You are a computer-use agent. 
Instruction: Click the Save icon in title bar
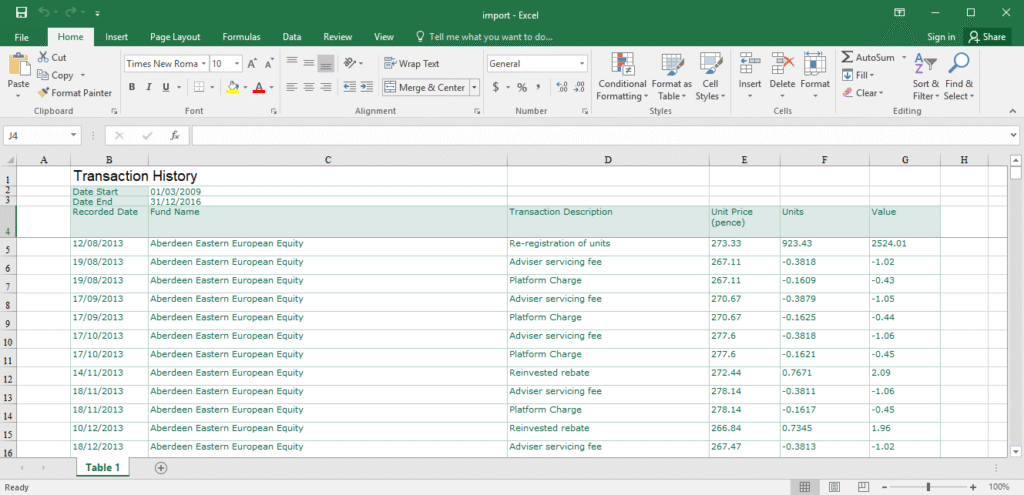[21, 12]
